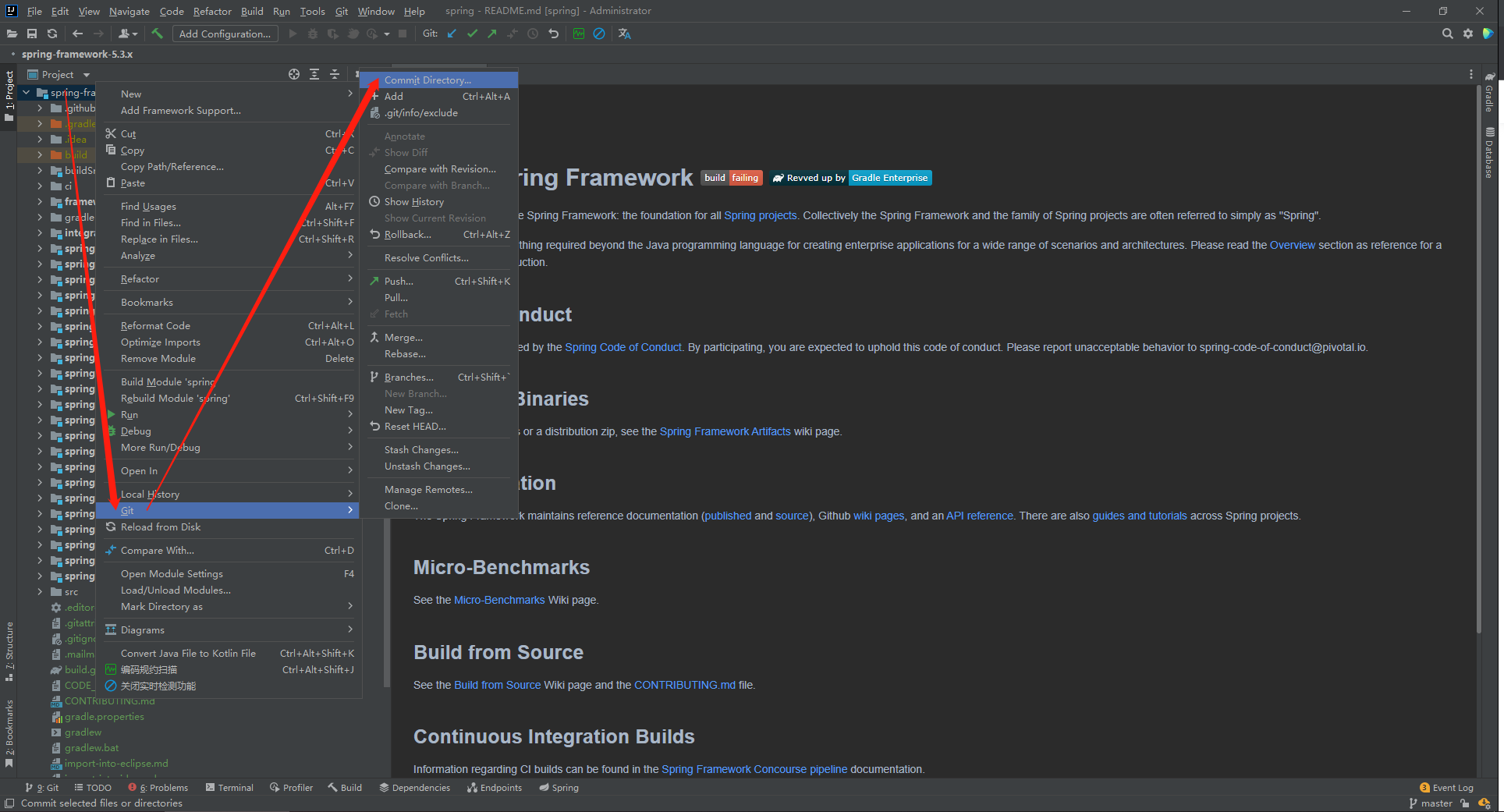Click the green code scan toolbar icon
1504x812 pixels.
pos(579,34)
